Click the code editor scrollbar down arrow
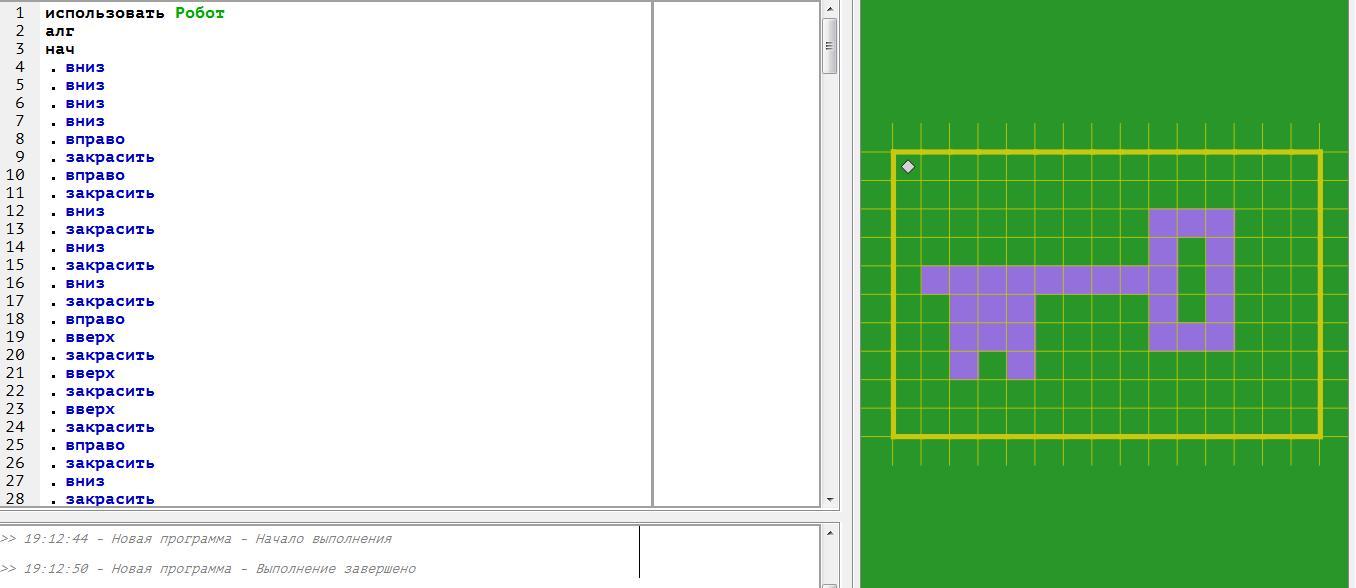Screen dimensions: 1356x588 pyautogui.click(x=829, y=499)
